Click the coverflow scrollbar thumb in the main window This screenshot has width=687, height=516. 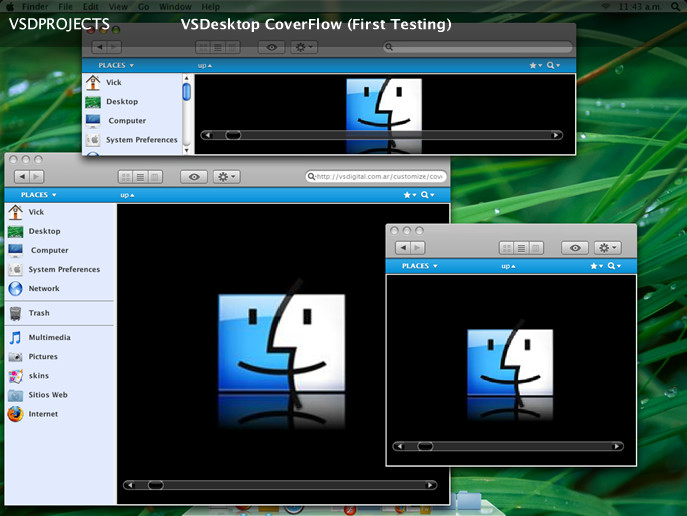click(x=156, y=485)
